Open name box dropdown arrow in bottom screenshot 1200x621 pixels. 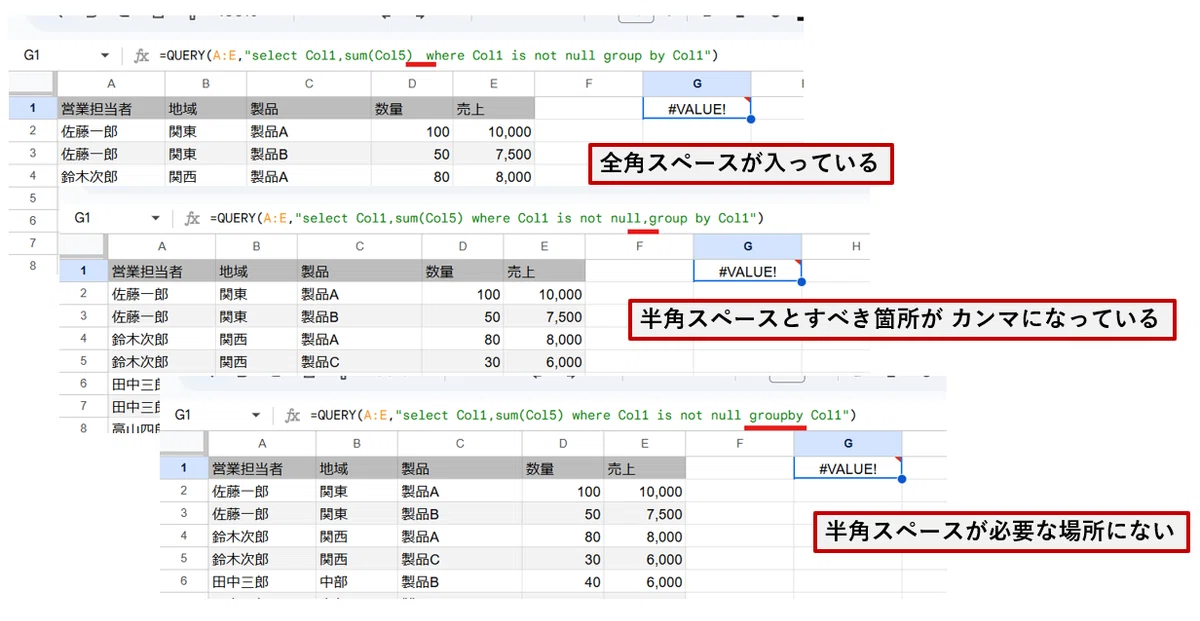256,415
